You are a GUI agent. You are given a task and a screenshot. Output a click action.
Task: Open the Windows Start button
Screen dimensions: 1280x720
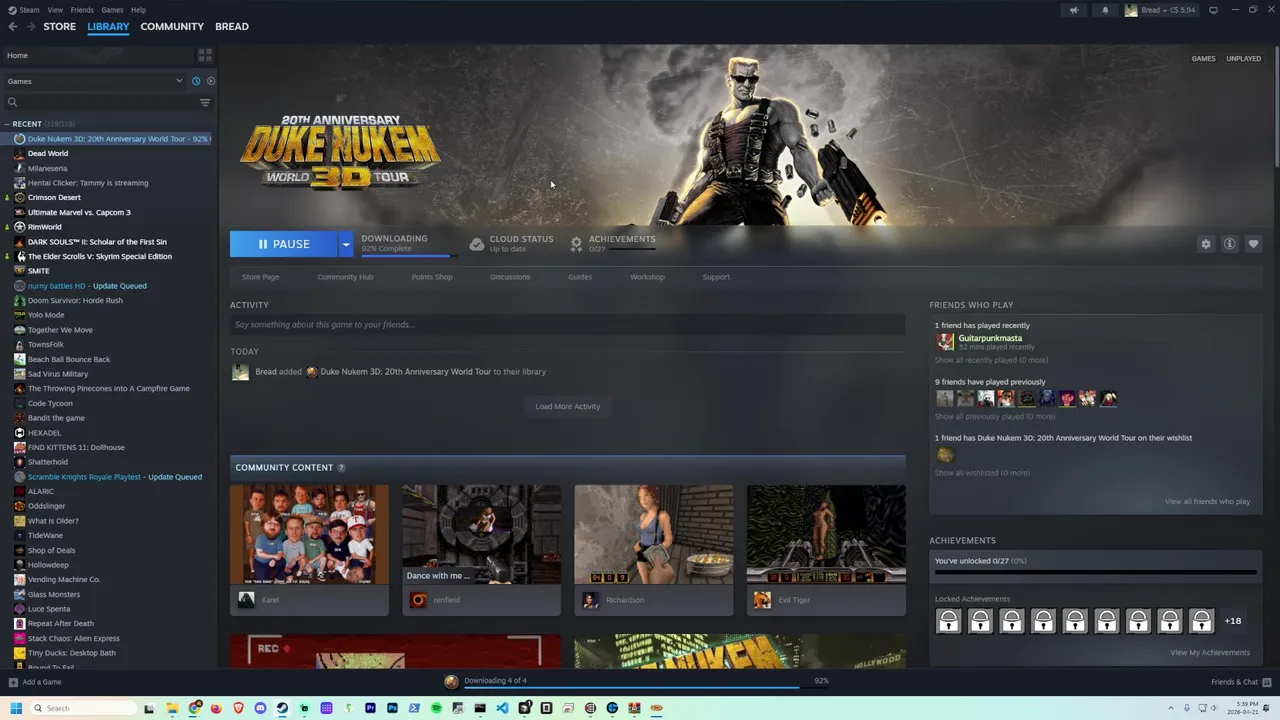(x=16, y=708)
